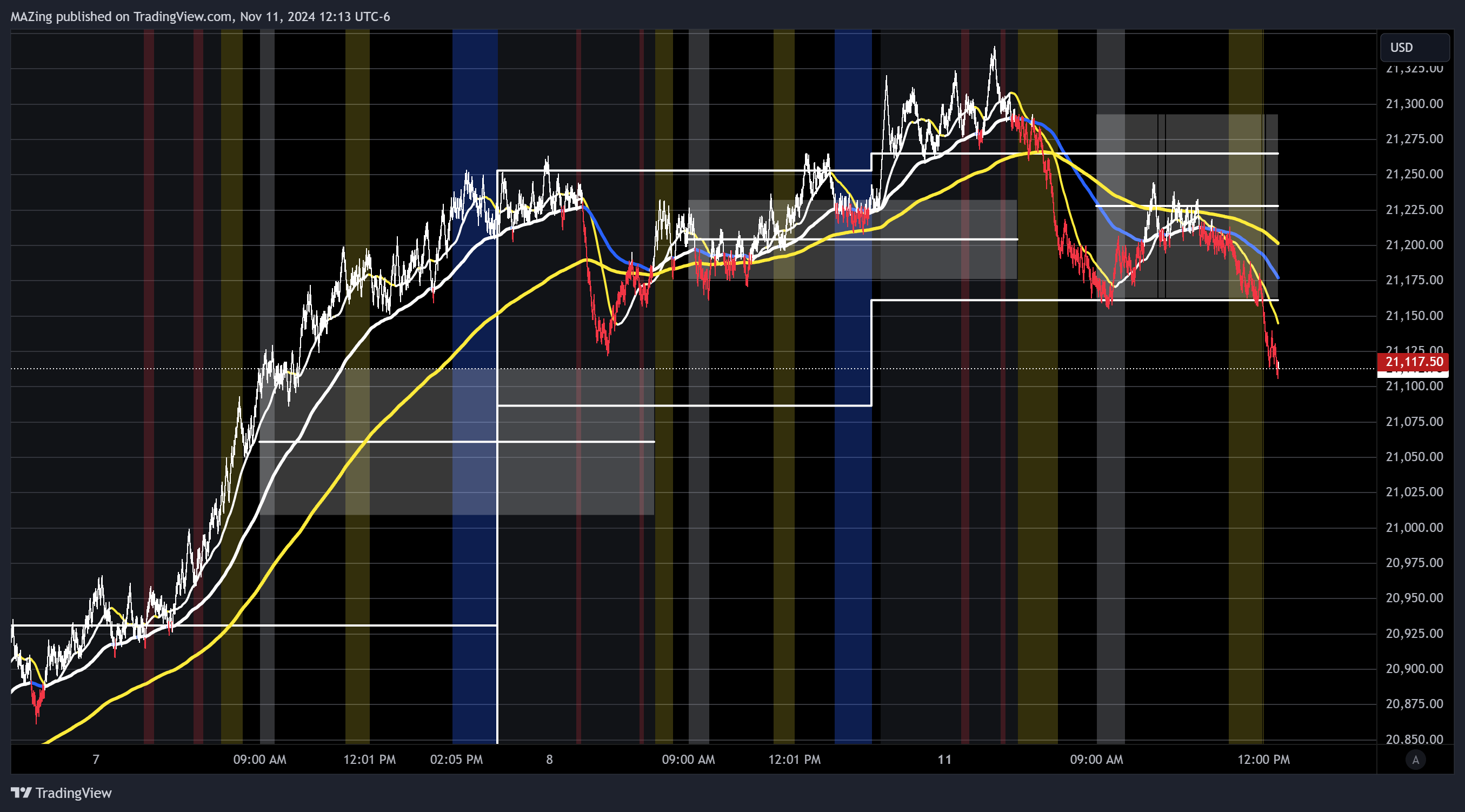Image resolution: width=1465 pixels, height=812 pixels.
Task: Click the 21,050.00 price axis label
Action: pyautogui.click(x=1414, y=457)
